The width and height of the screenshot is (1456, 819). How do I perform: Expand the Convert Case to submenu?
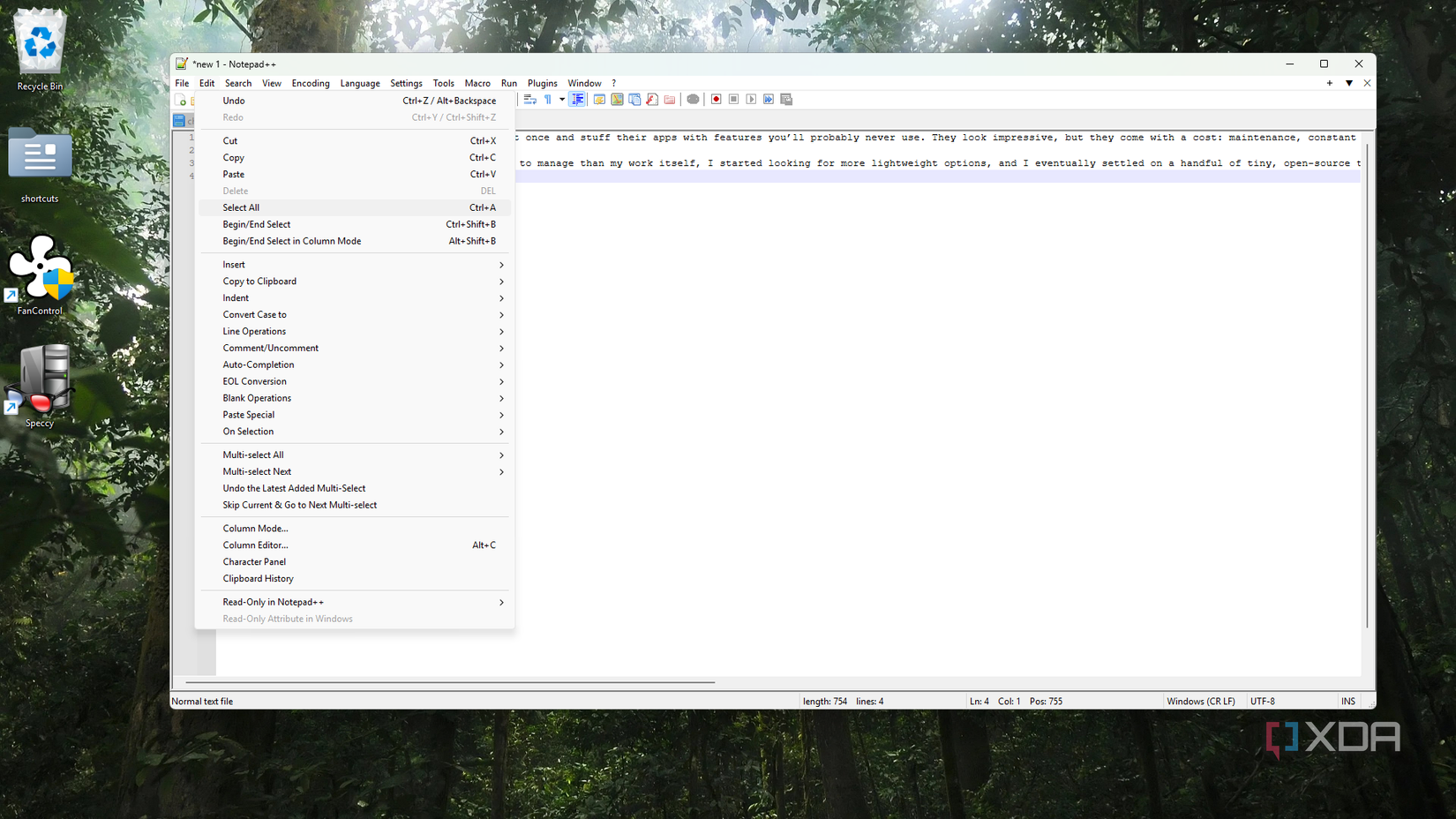pyautogui.click(x=355, y=315)
